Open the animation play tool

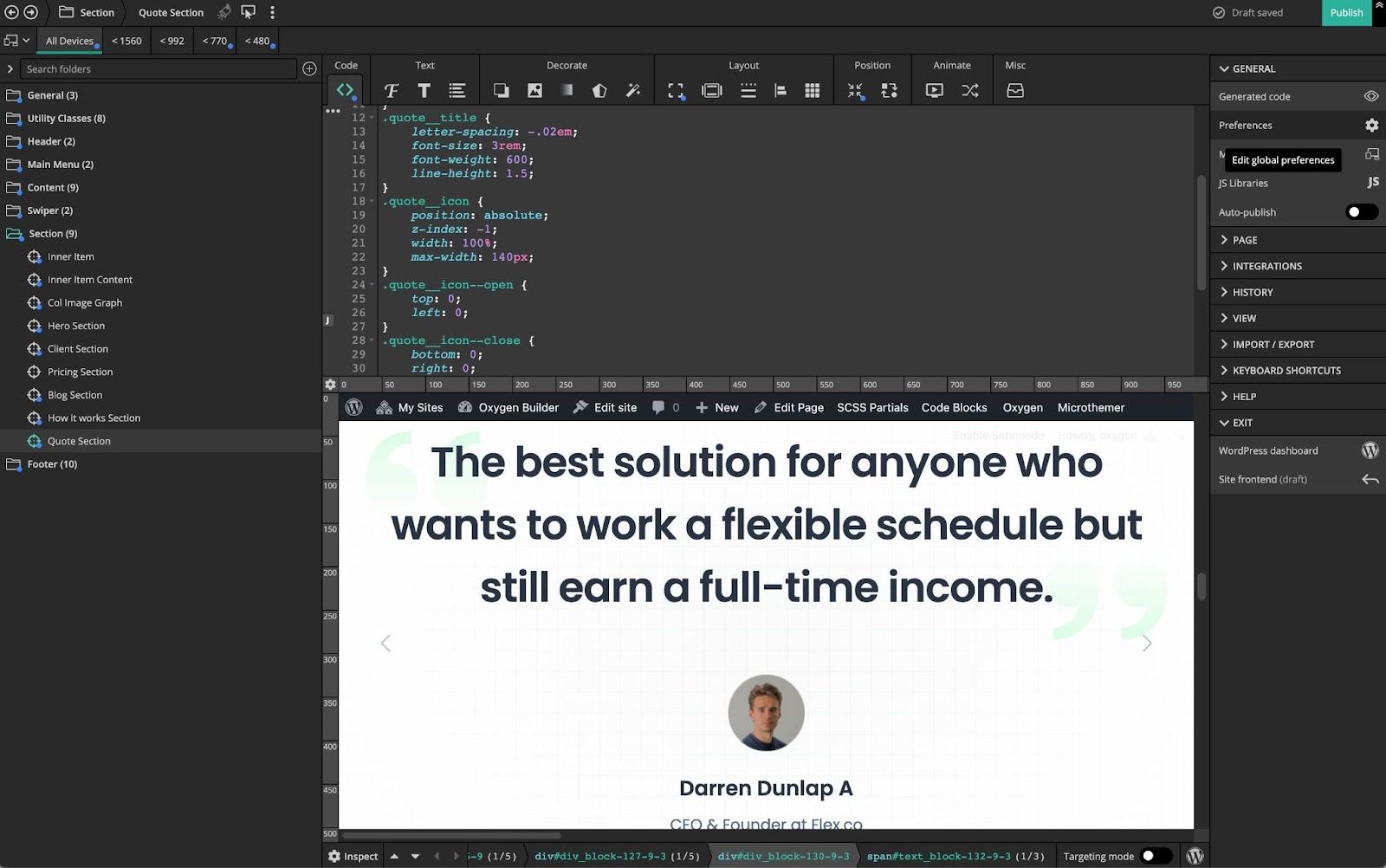point(934,90)
